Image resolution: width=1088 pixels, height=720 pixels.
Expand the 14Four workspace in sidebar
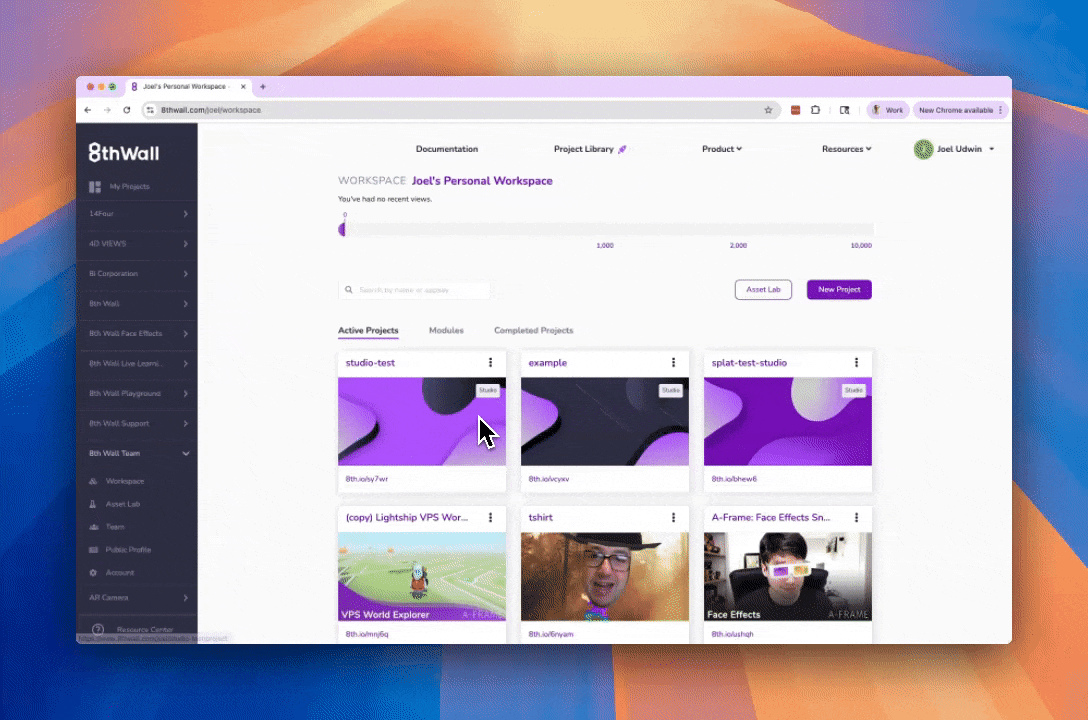click(x=186, y=214)
